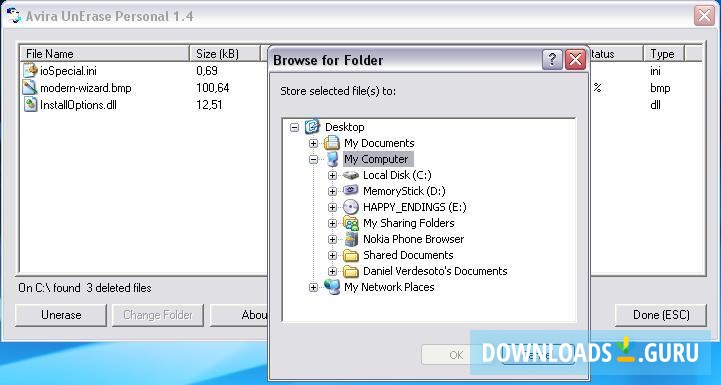721x385 pixels.
Task: Select the modern-wizard.bmp file name
Action: click(x=86, y=88)
